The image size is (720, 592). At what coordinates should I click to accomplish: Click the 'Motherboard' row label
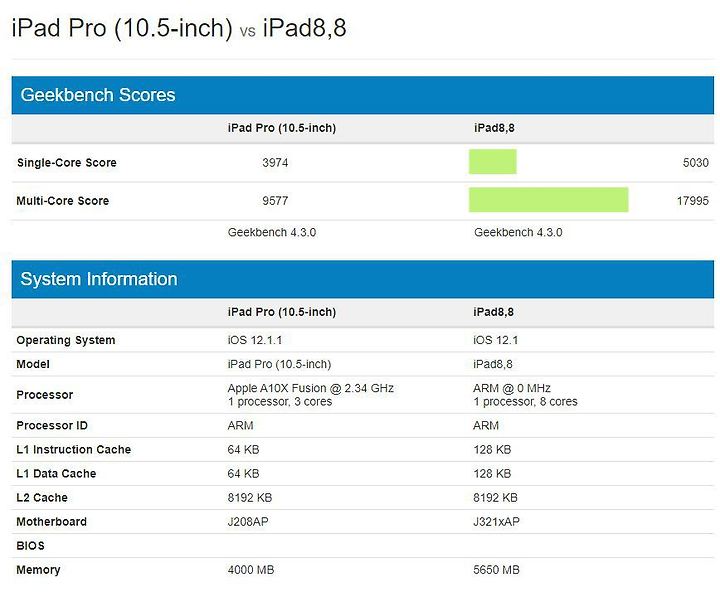(51, 522)
